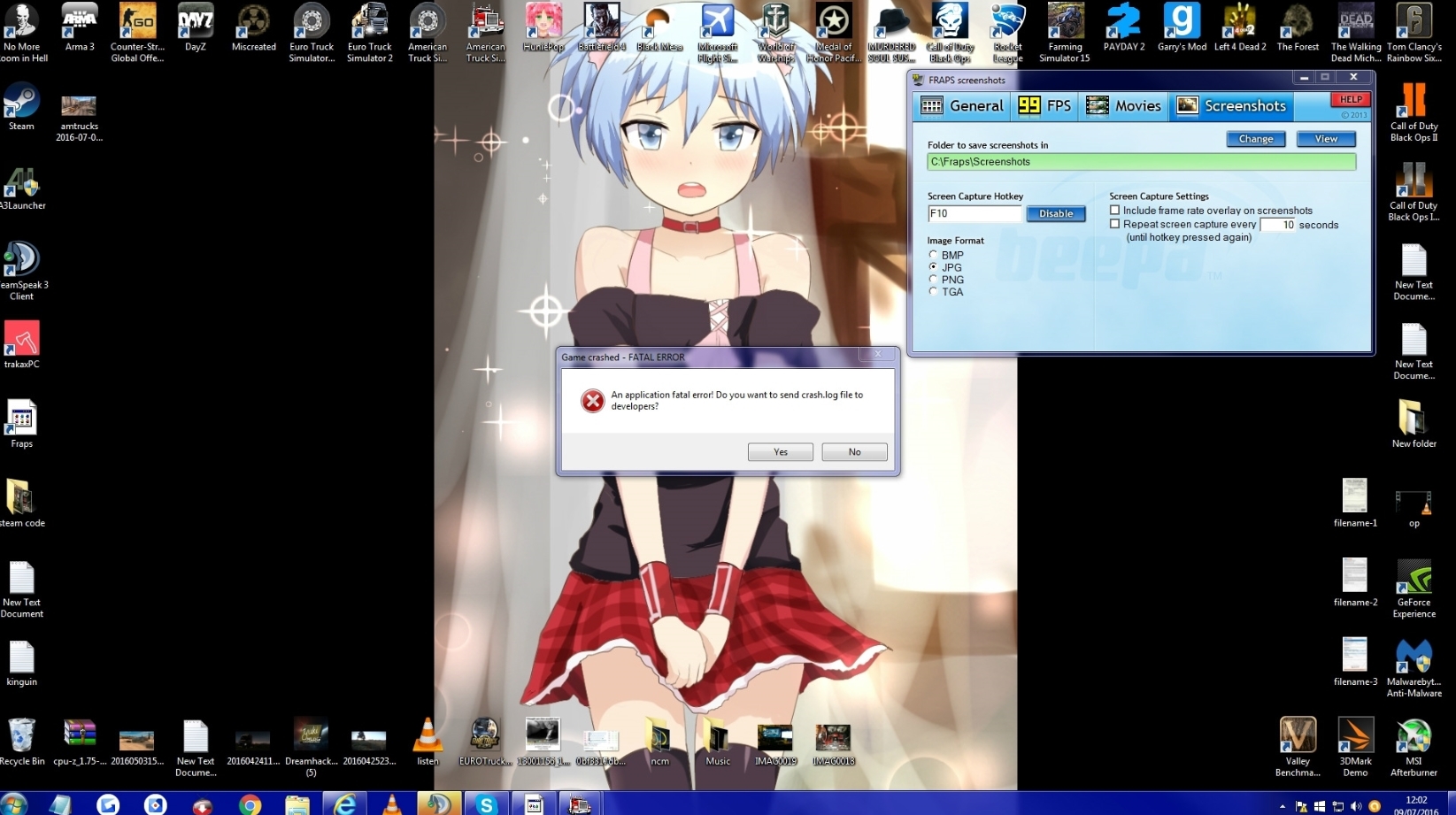The height and width of the screenshot is (815, 1456).
Task: Open the Windows Start menu
Action: 14,804
